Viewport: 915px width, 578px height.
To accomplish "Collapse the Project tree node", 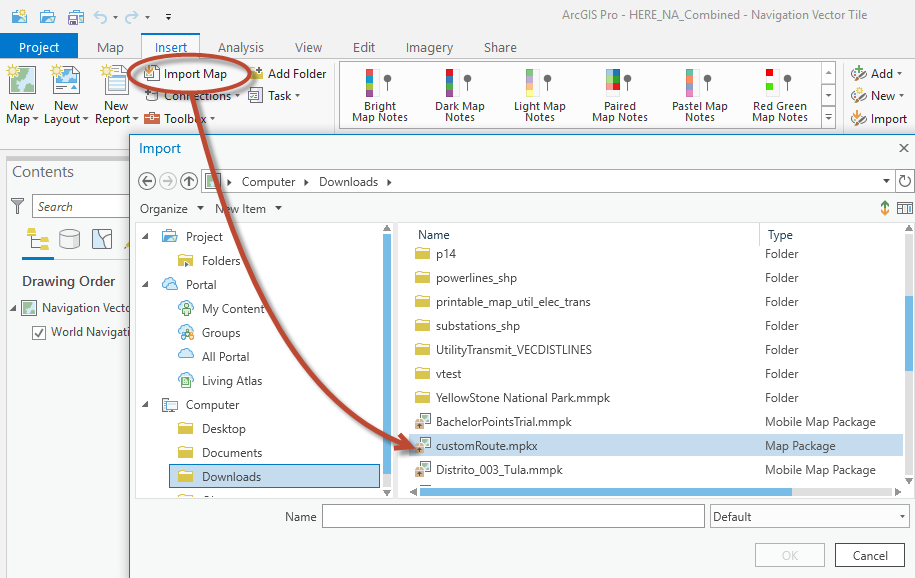I will point(145,236).
